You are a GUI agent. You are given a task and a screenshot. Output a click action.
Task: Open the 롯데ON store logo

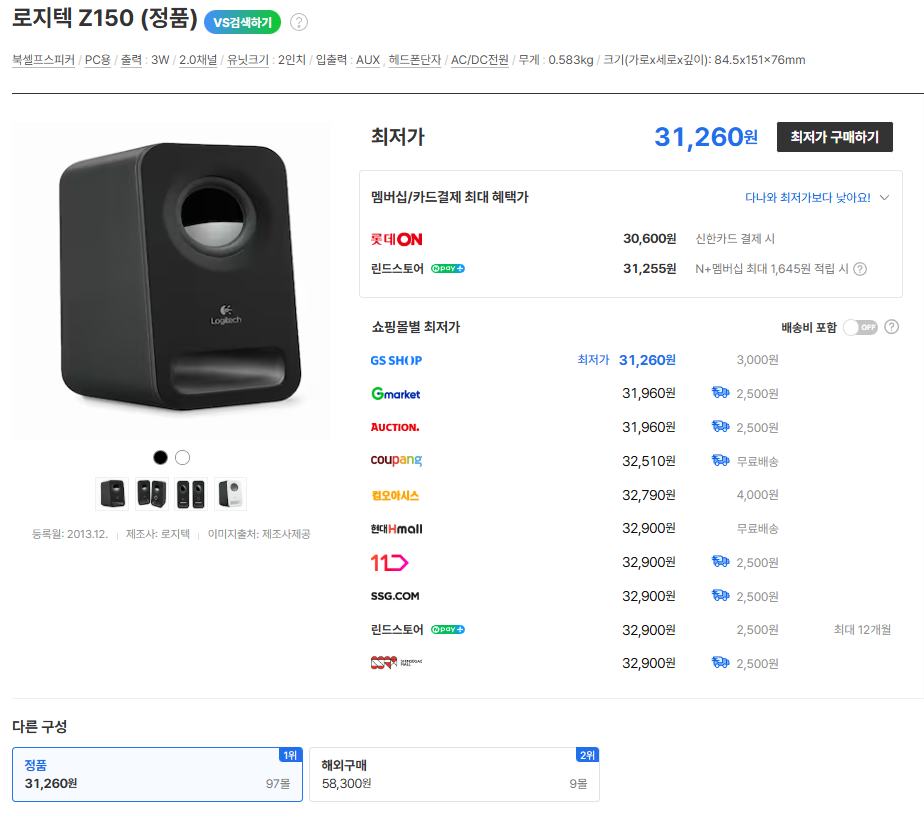click(x=397, y=239)
